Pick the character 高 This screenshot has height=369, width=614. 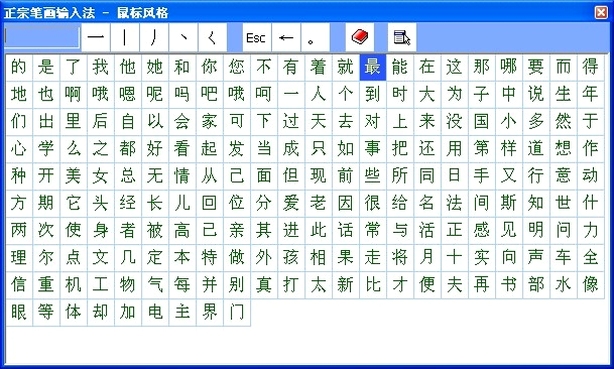pyautogui.click(x=182, y=230)
